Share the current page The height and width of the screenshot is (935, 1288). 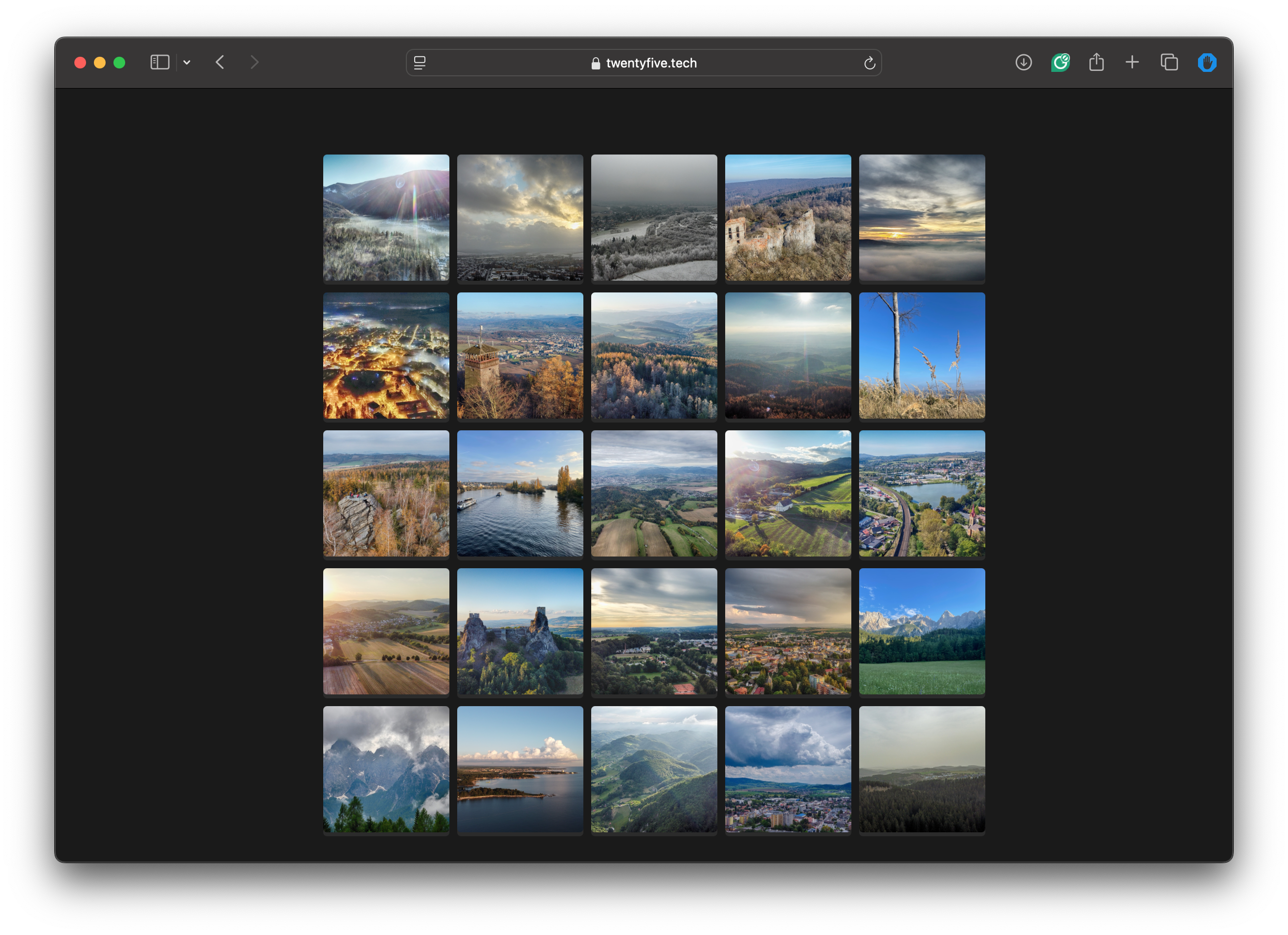point(1097,63)
